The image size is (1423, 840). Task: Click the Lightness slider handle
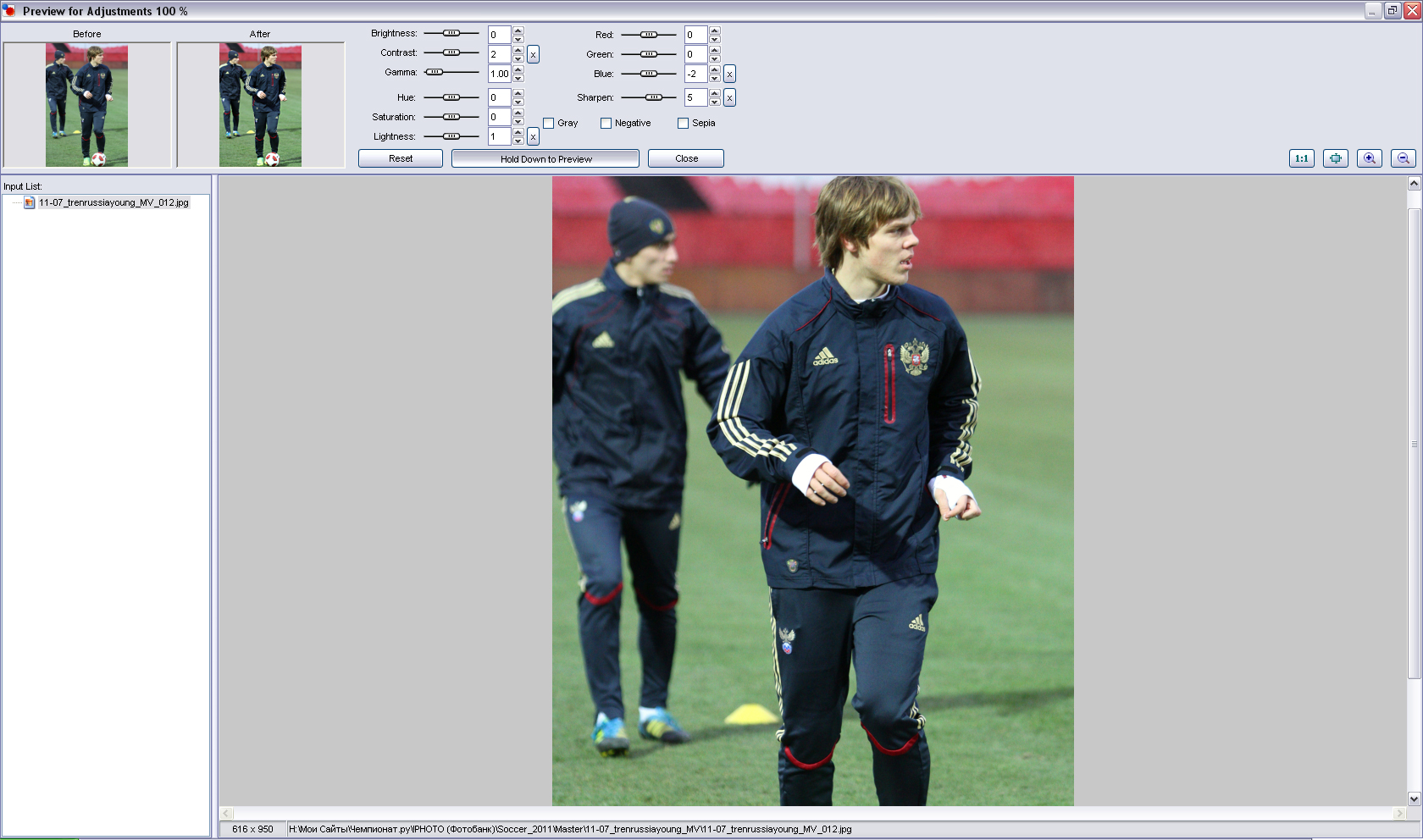click(451, 136)
